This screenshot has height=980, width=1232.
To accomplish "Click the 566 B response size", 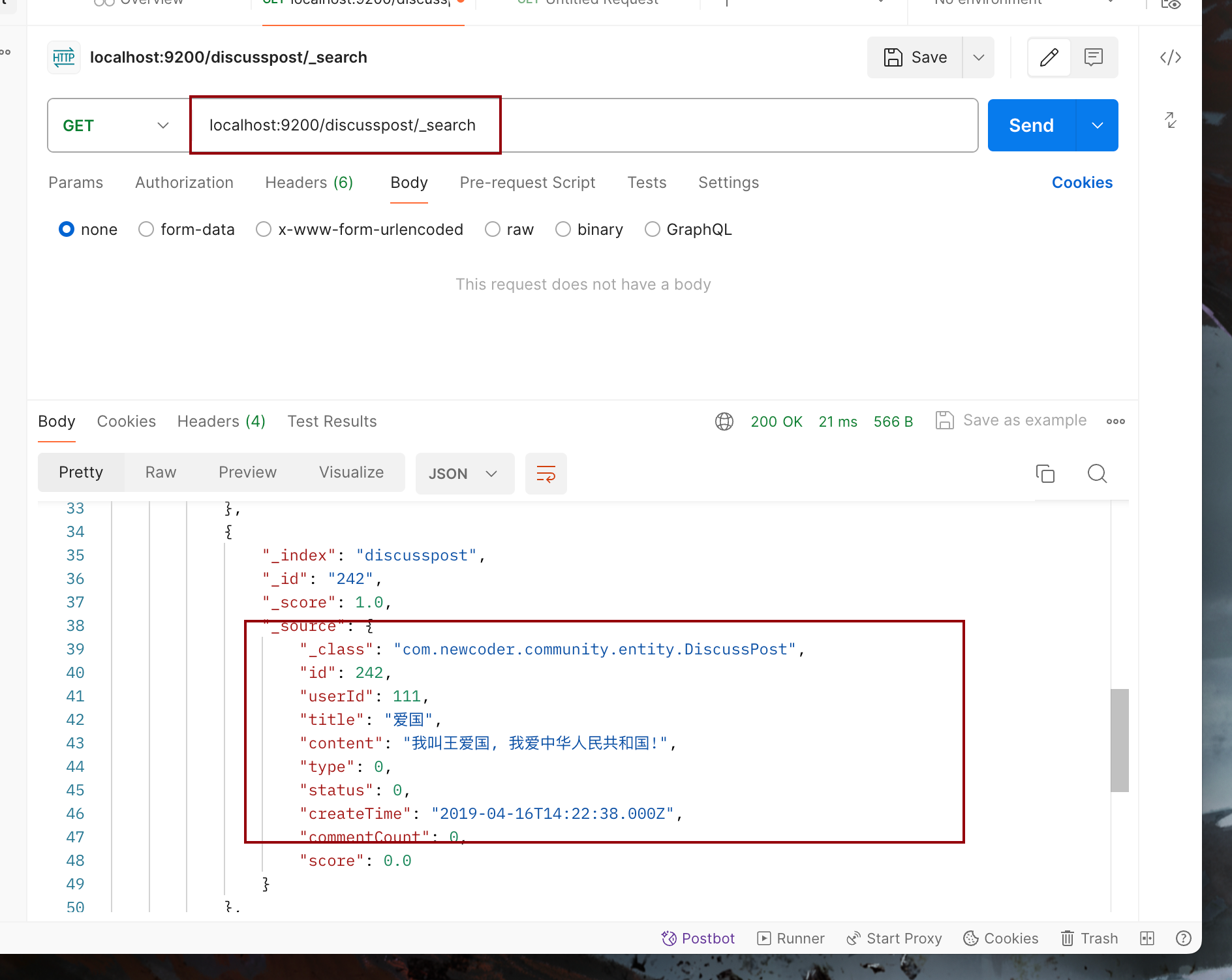I will (x=893, y=421).
